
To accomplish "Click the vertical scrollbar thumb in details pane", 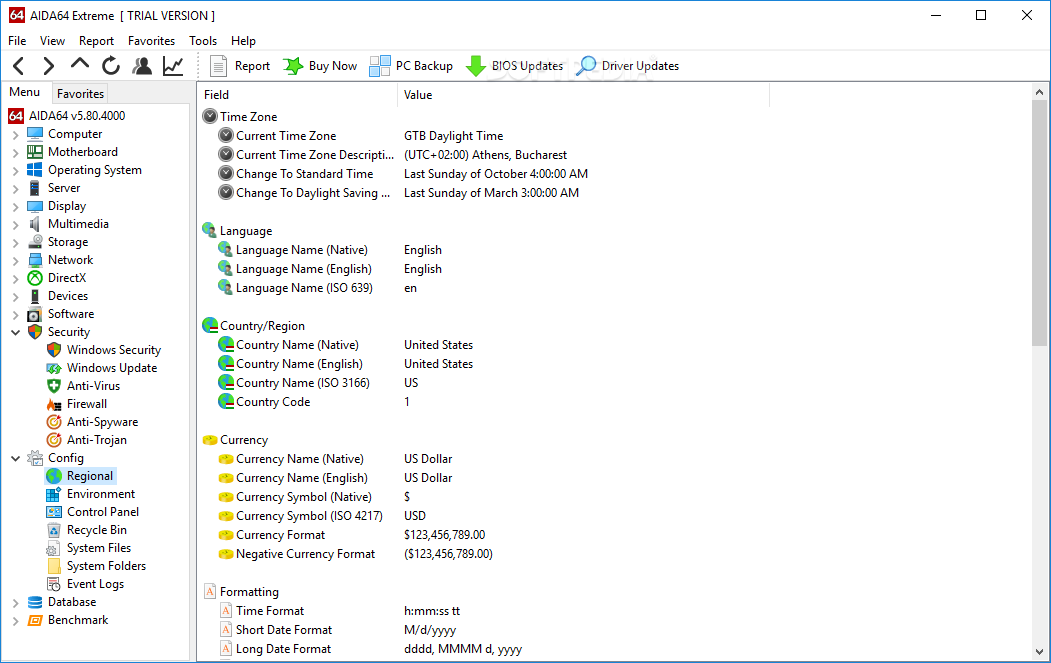I will (x=1039, y=223).
